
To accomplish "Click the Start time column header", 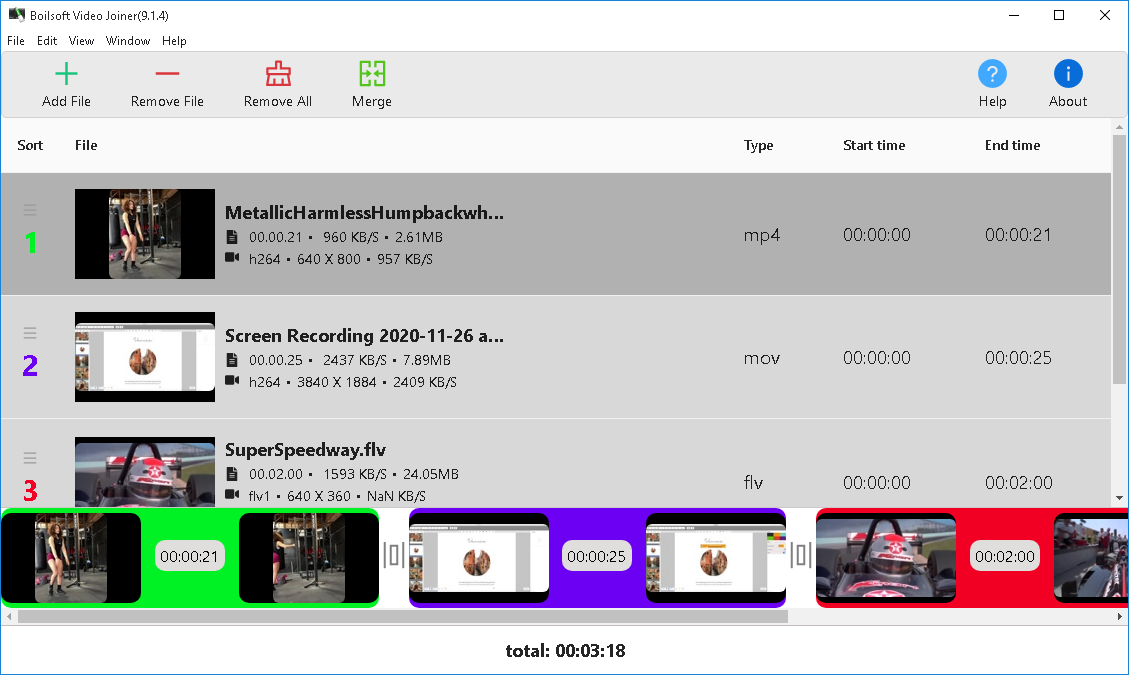I will (874, 146).
